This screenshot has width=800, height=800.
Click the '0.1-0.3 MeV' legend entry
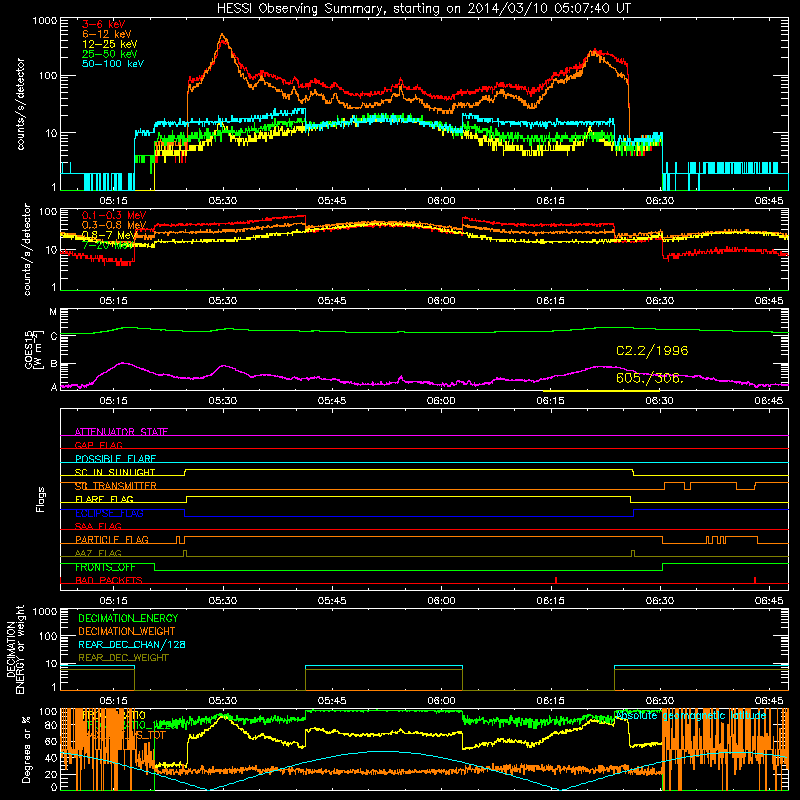pyautogui.click(x=114, y=215)
